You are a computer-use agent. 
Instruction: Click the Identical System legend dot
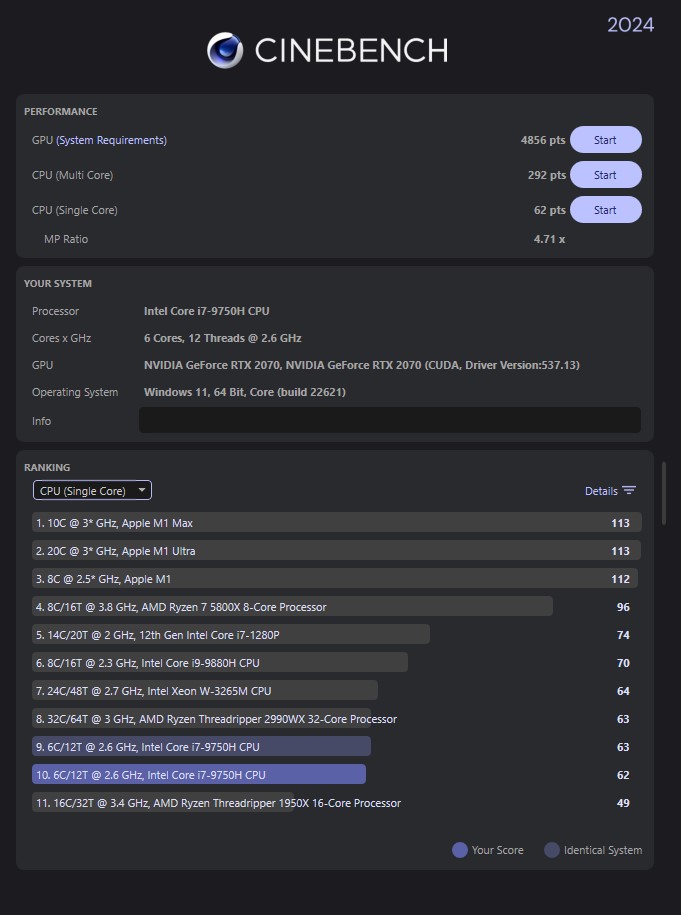[x=552, y=850]
